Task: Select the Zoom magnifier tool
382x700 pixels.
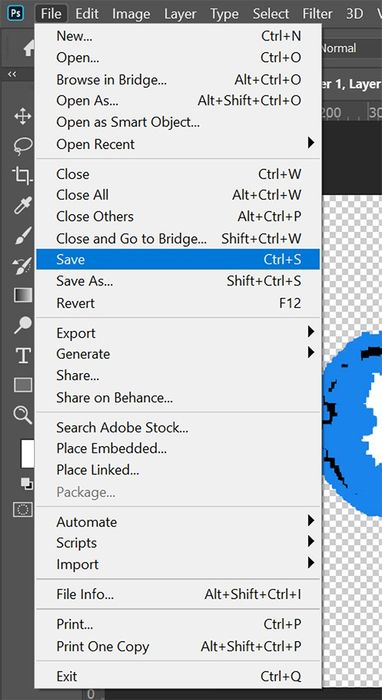Action: (23, 415)
